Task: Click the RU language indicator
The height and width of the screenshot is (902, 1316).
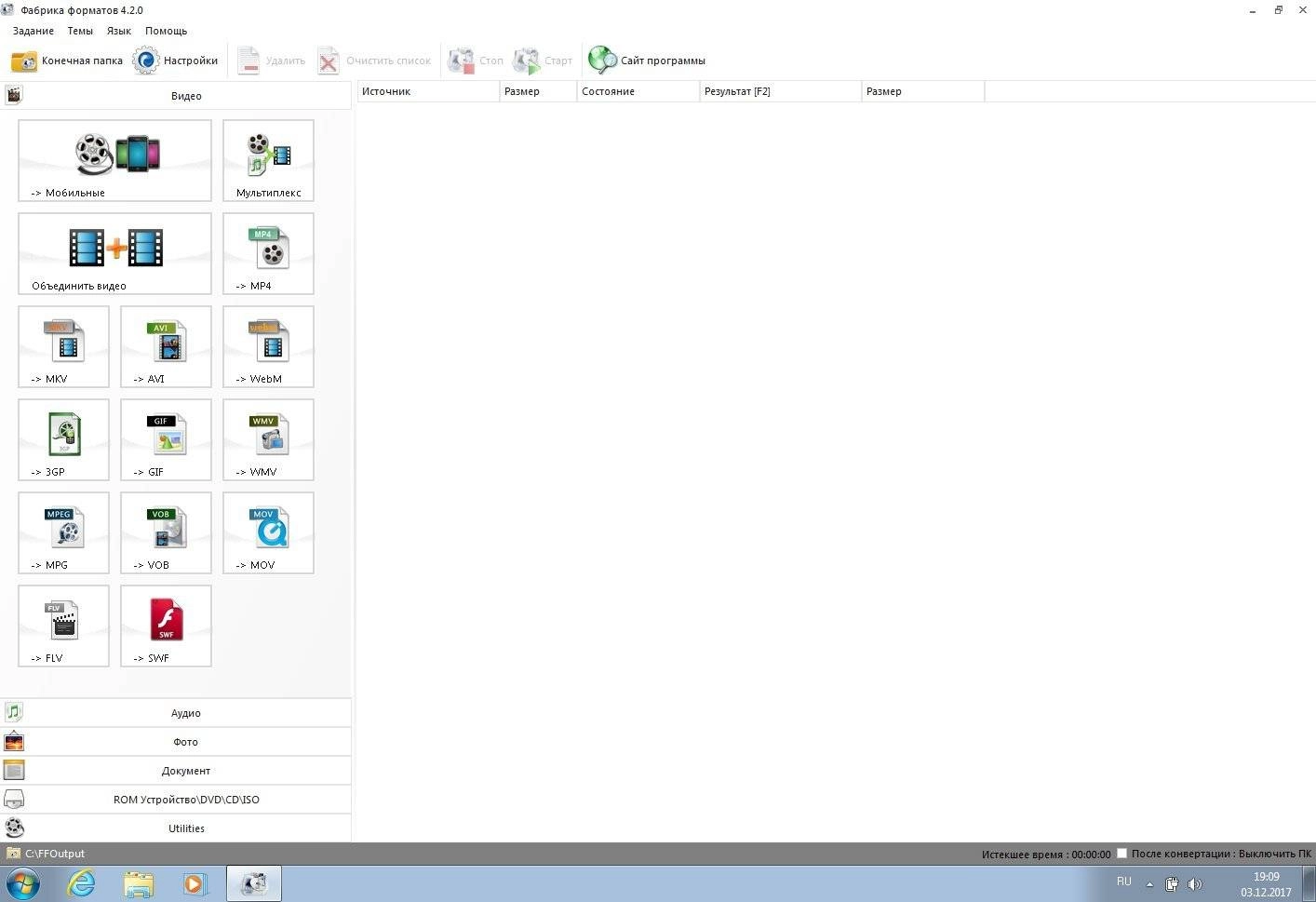Action: point(1123,882)
